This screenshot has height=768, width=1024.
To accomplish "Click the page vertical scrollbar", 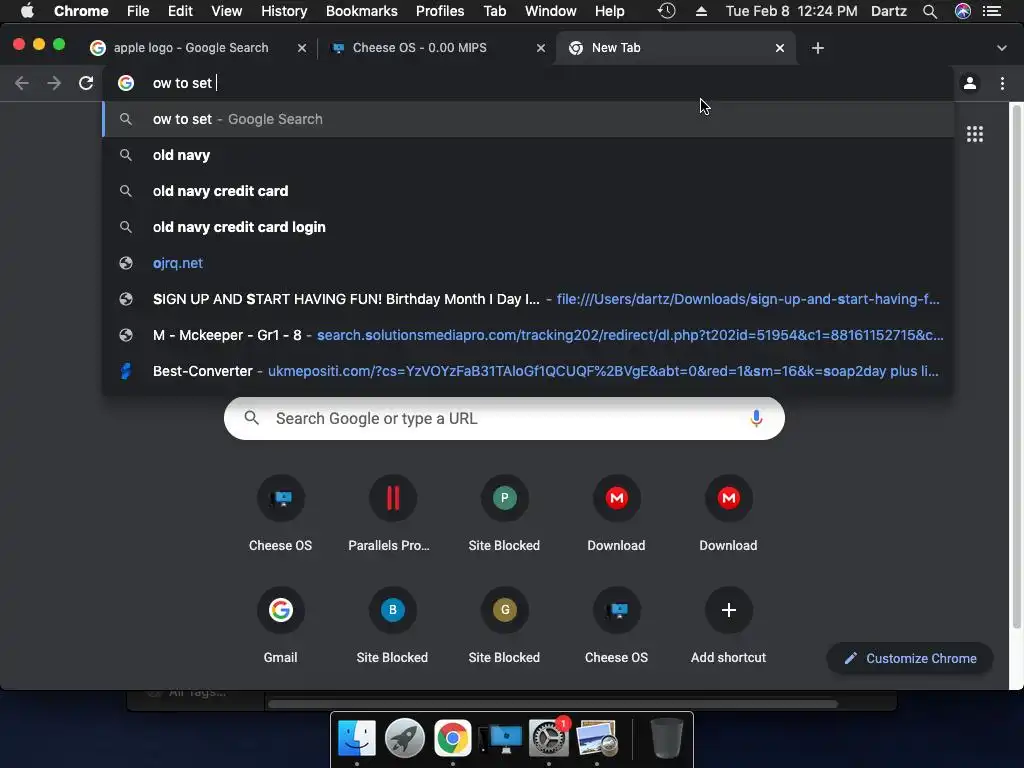I will 1017,366.
